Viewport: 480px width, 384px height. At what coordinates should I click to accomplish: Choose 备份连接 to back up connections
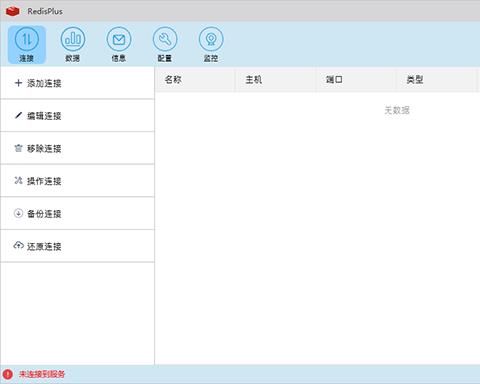pyautogui.click(x=77, y=214)
